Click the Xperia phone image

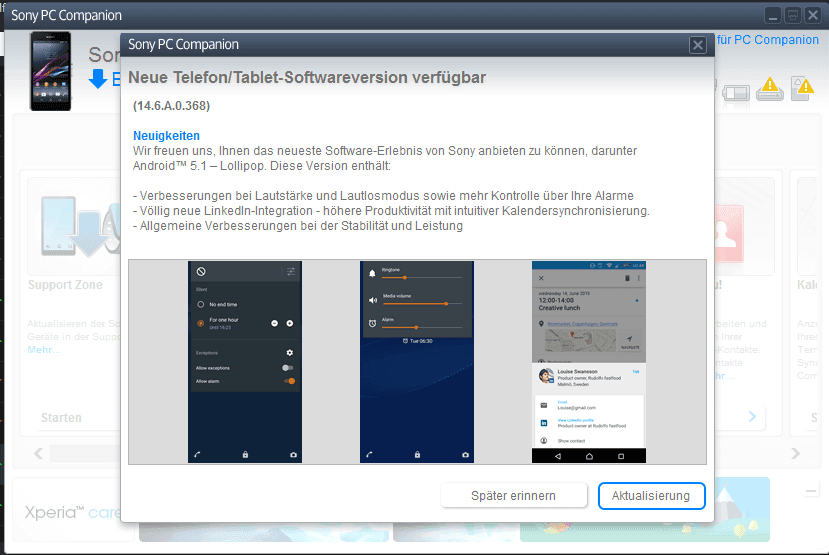[51, 71]
